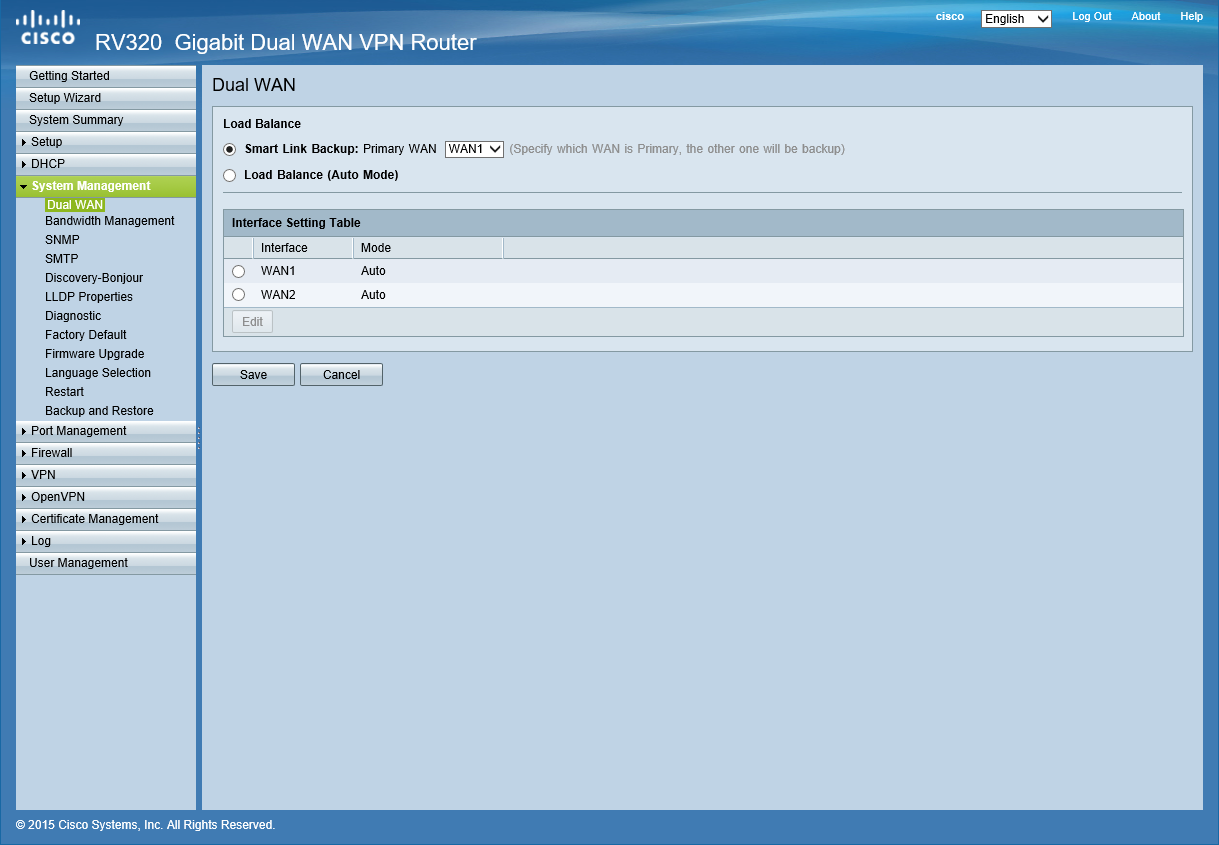The image size is (1219, 845).
Task: Go to System Summary
Action: (106, 120)
